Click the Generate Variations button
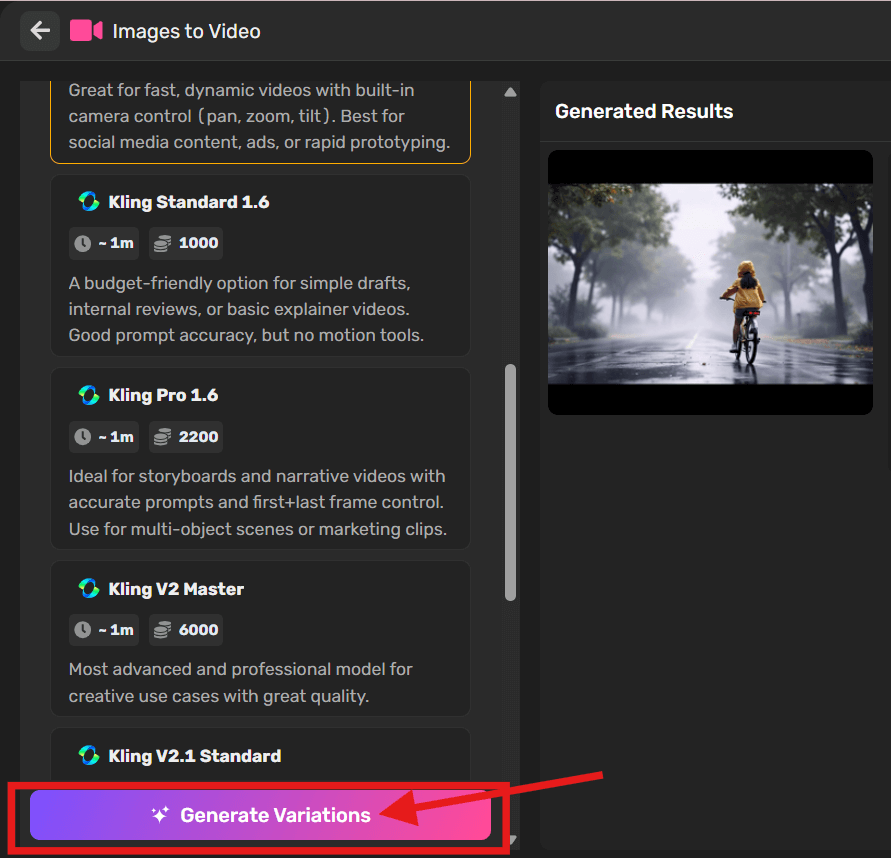Screen dimensions: 891x858 click(260, 814)
